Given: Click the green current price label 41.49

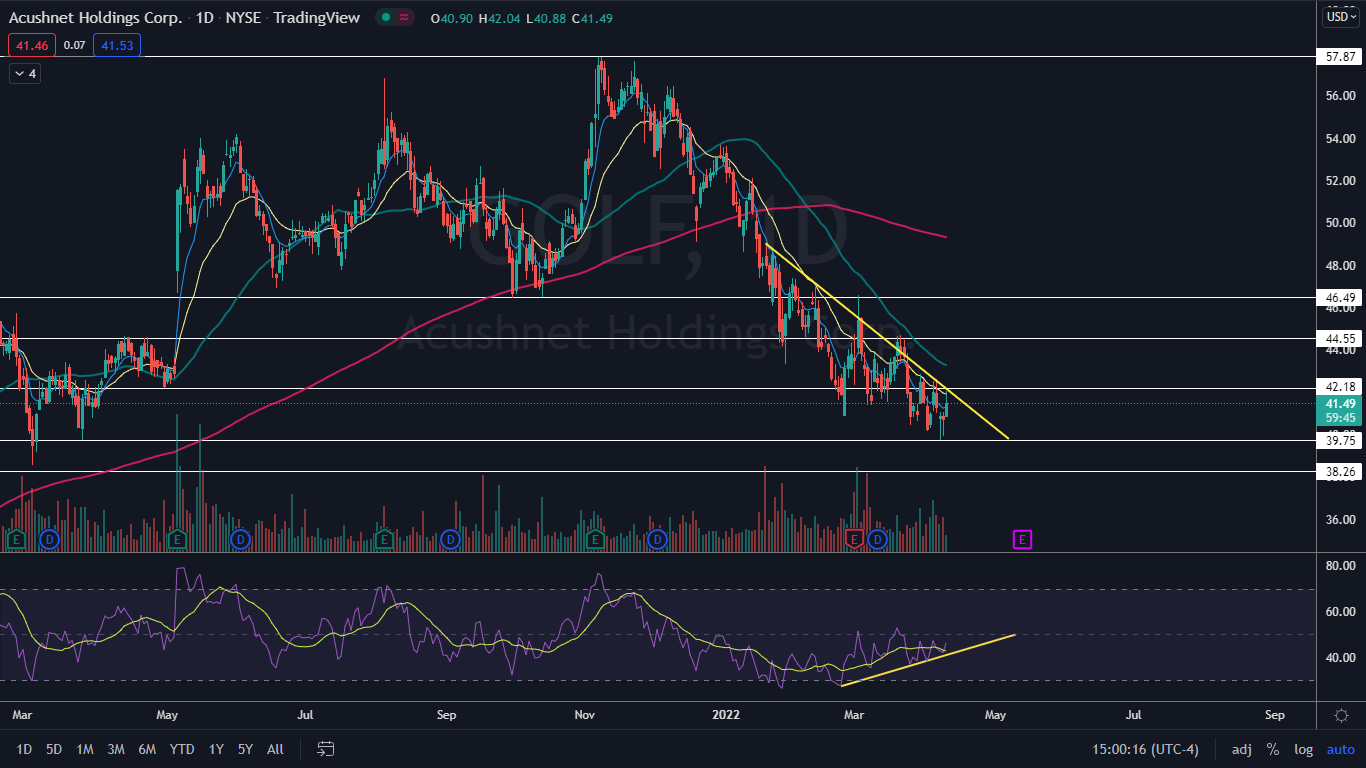Looking at the screenshot, I should [x=1340, y=404].
